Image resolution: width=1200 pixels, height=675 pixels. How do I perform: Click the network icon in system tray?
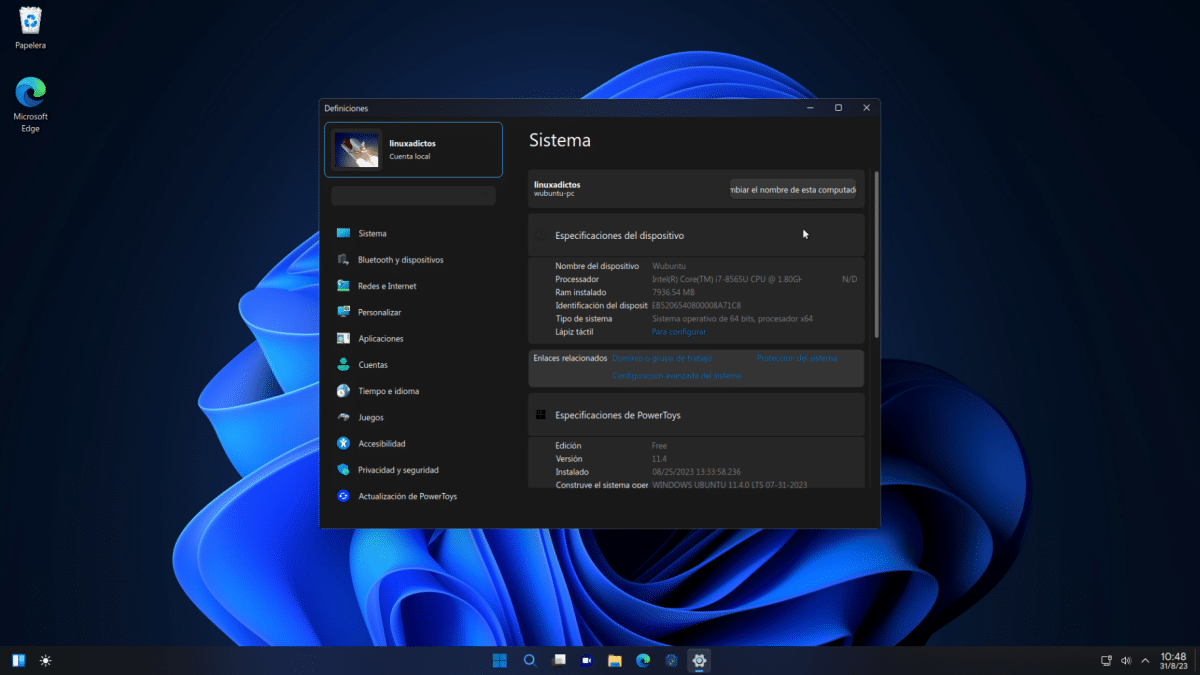[1106, 661]
